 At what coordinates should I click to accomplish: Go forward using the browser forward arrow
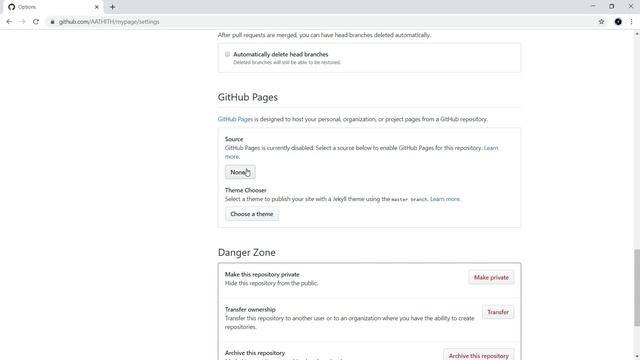[x=22, y=22]
